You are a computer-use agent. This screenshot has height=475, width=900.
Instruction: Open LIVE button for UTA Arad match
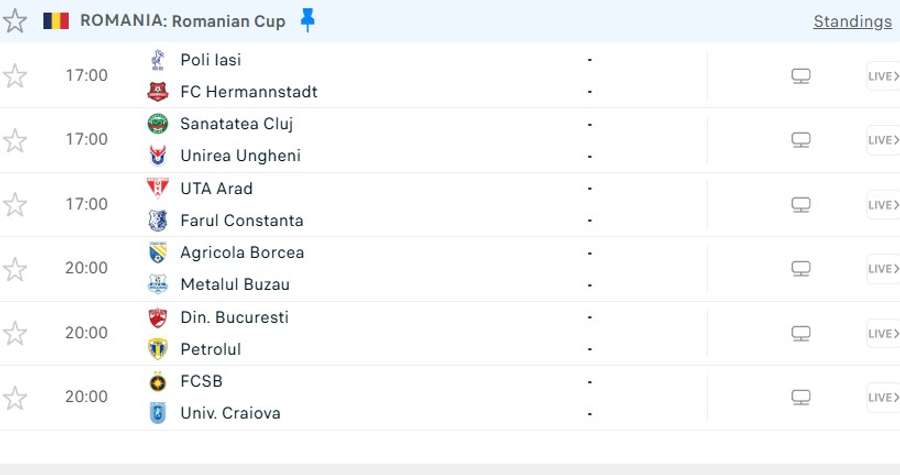tap(883, 205)
